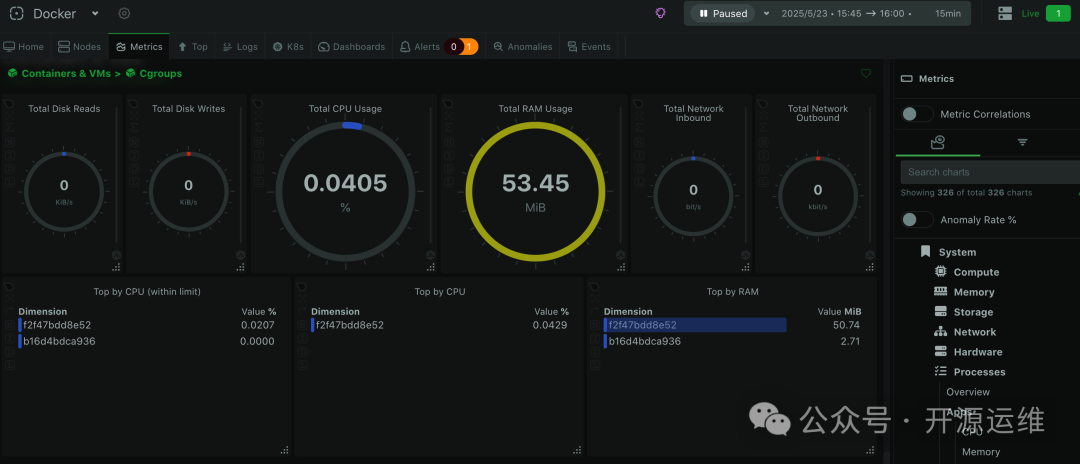Click the Docker space logo icon
The image size is (1080, 464).
[17, 13]
